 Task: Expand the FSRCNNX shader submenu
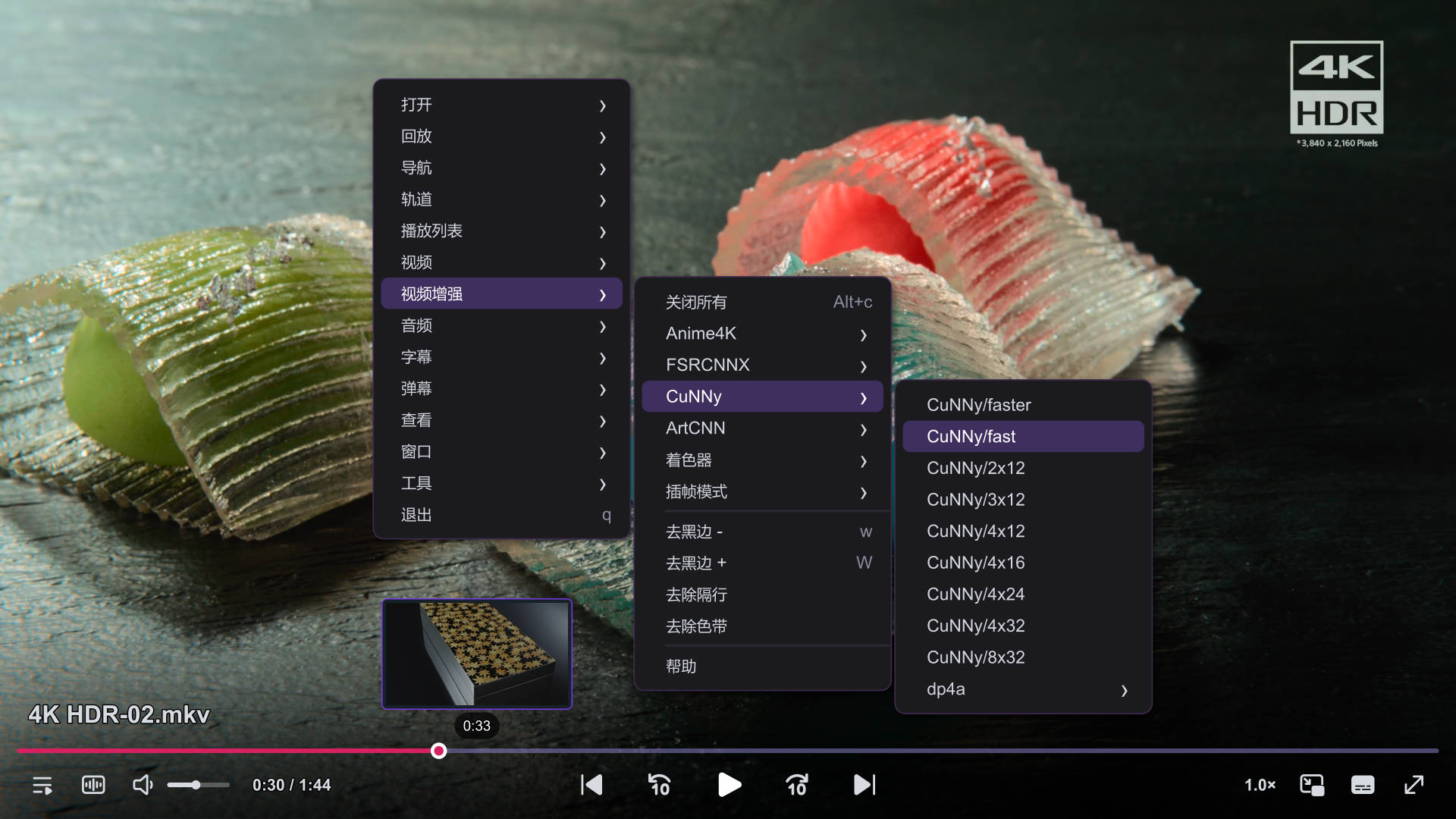(762, 365)
